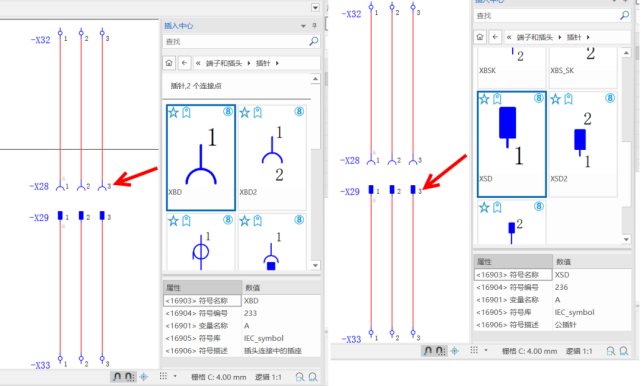Screen dimensions: 641x386
Task: Click 端子和插头 breadcrumb above the XBSK thumbnails
Action: pyautogui.click(x=534, y=37)
